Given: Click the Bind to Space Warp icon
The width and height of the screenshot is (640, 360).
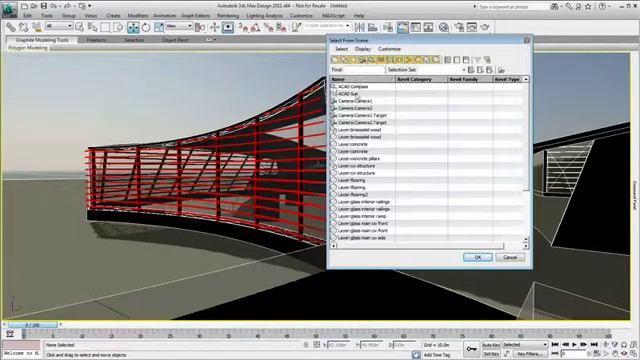Looking at the screenshot, I should pyautogui.click(x=36, y=27).
